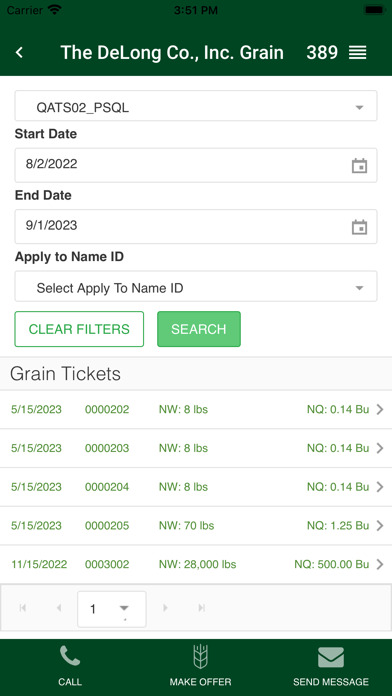
Task: Open chevron for ticket 0000202
Action: (380, 409)
